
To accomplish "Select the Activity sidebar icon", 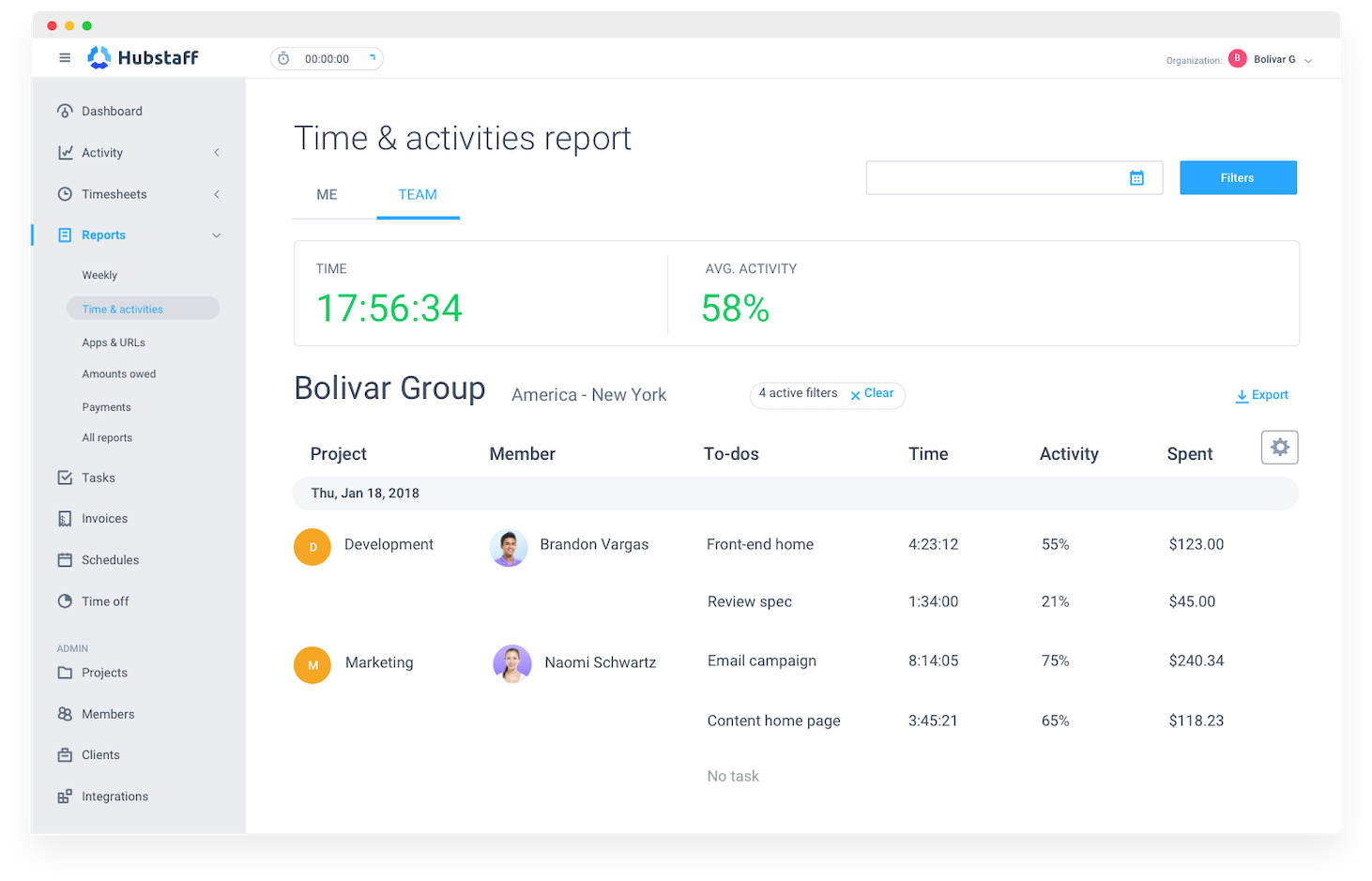I will 64,152.
